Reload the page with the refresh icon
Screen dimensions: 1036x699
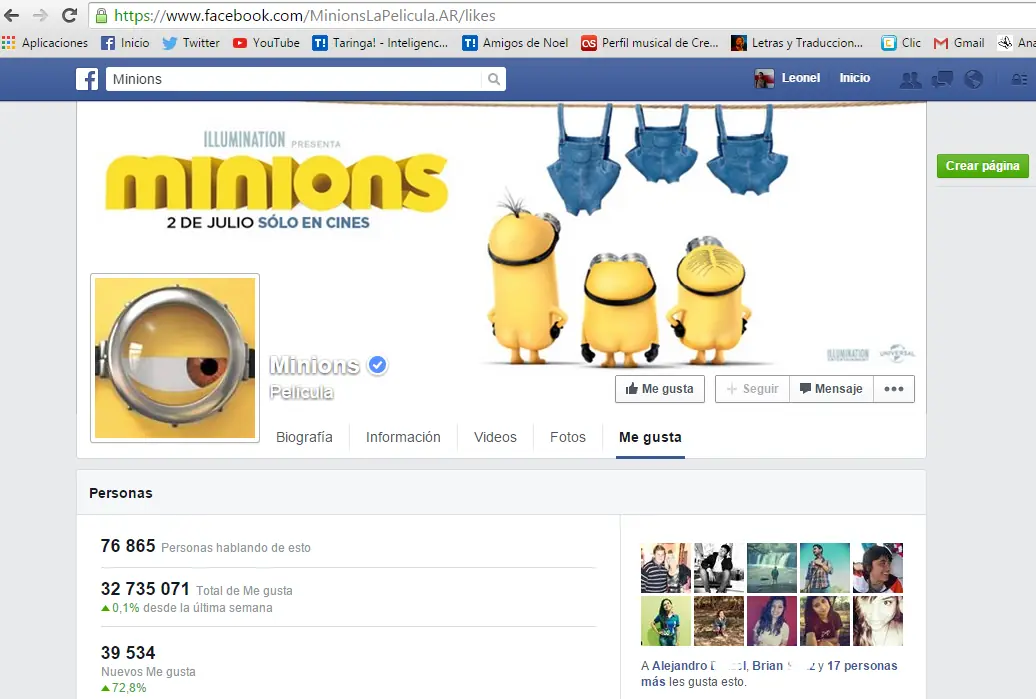(x=69, y=15)
